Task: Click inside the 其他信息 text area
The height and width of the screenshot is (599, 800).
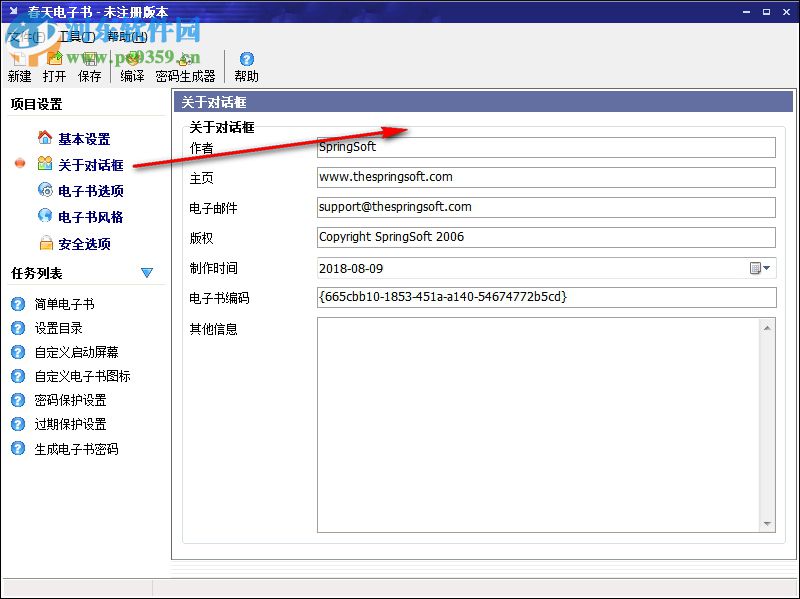Action: 538,425
